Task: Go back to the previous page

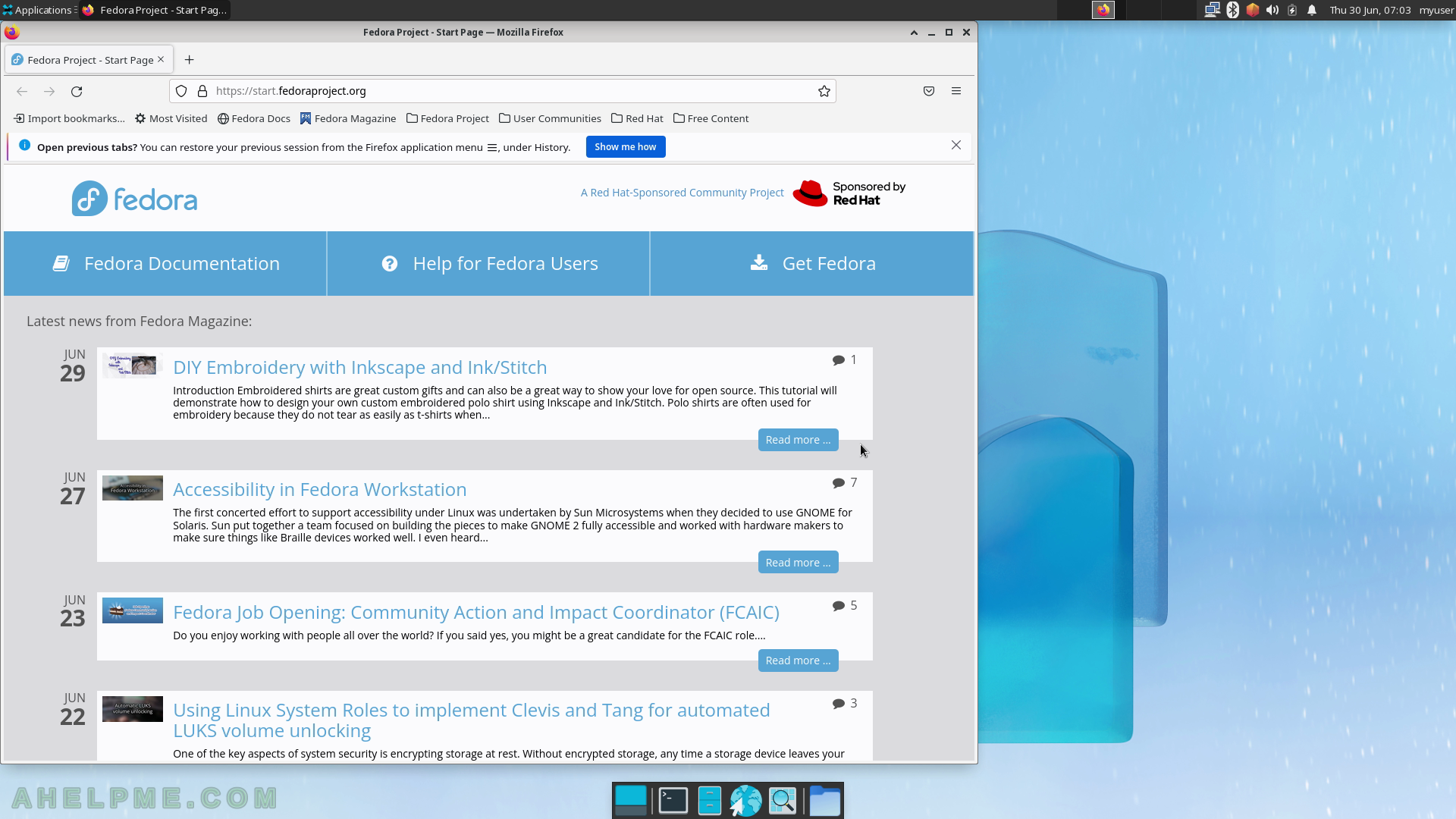Action: click(22, 91)
